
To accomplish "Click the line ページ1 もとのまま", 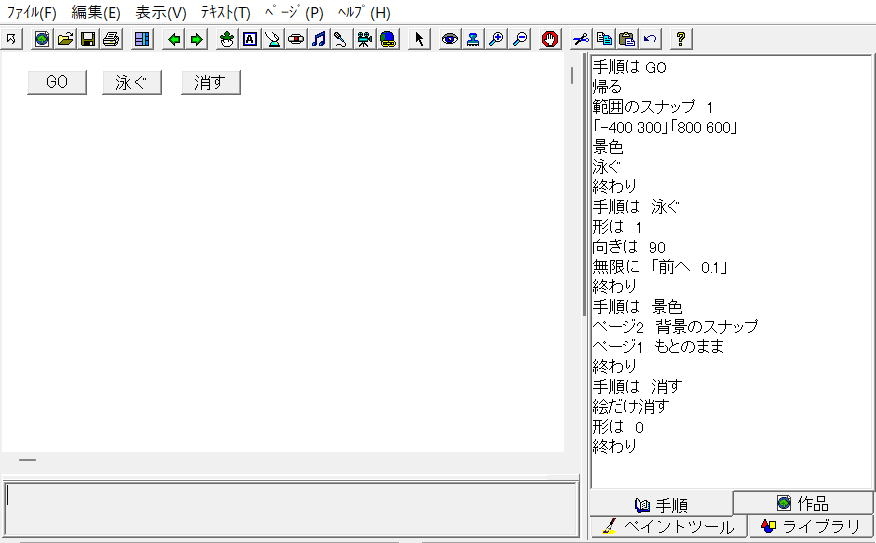I will click(x=658, y=346).
